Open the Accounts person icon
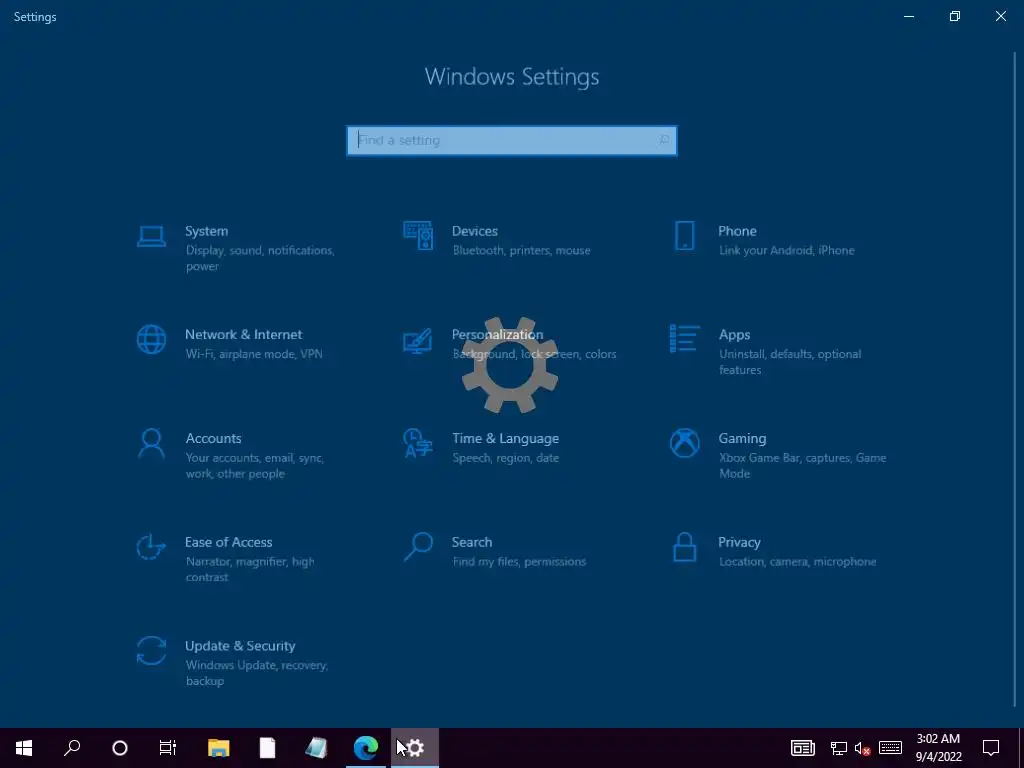Screen dimensions: 1024x768 [151, 443]
